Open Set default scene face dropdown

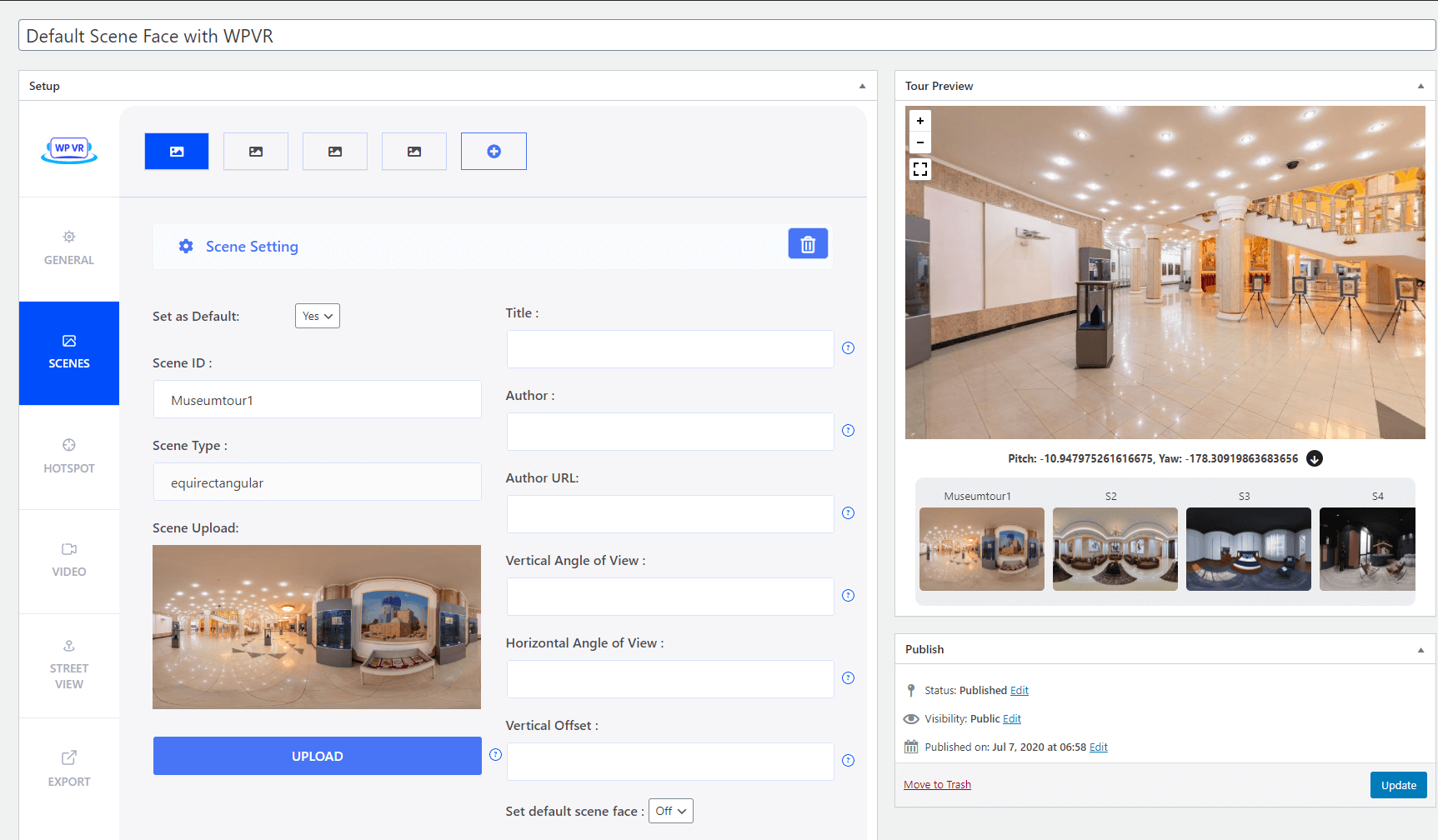coord(671,811)
